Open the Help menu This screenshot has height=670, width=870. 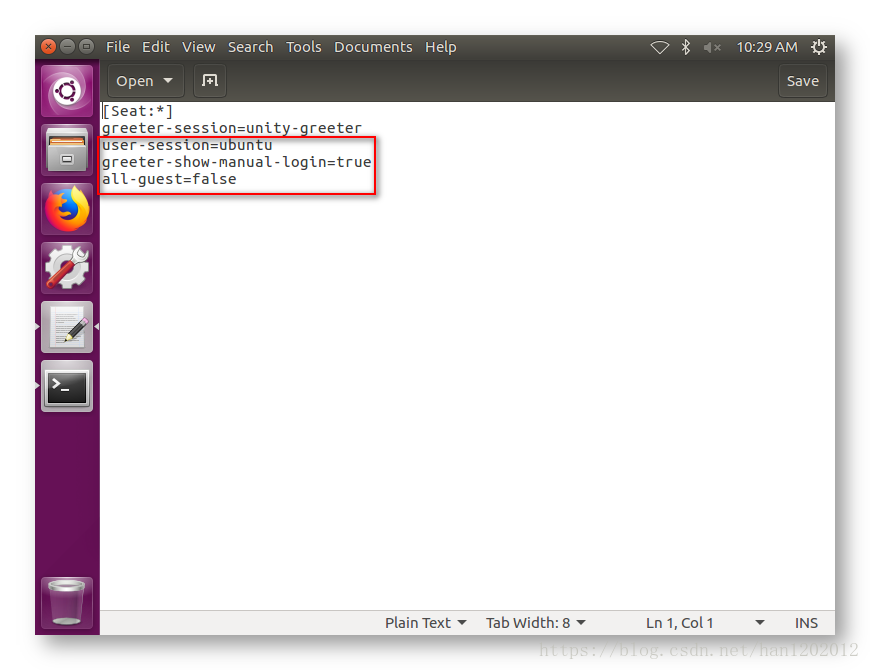tap(441, 47)
